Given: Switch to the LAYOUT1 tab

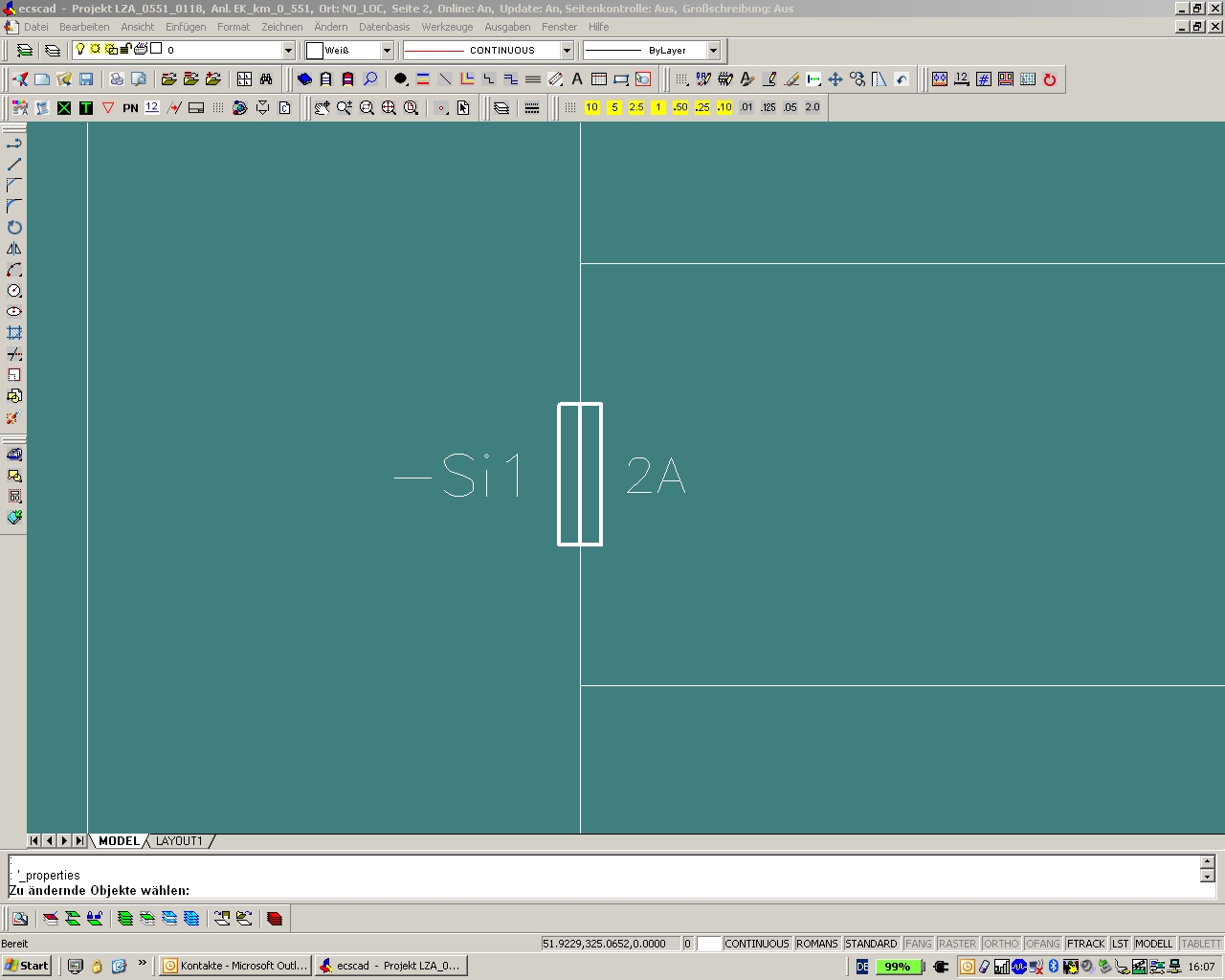Looking at the screenshot, I should (179, 841).
